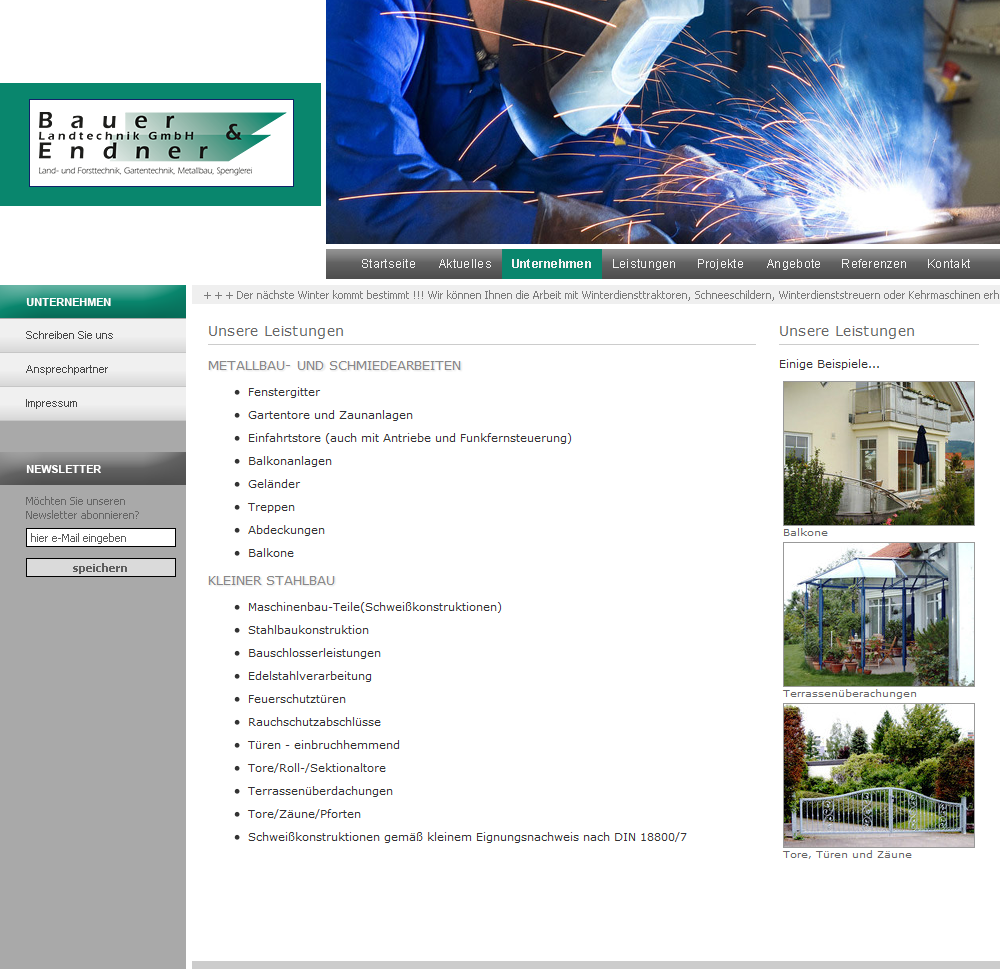Open the Kontakt page

tap(948, 264)
